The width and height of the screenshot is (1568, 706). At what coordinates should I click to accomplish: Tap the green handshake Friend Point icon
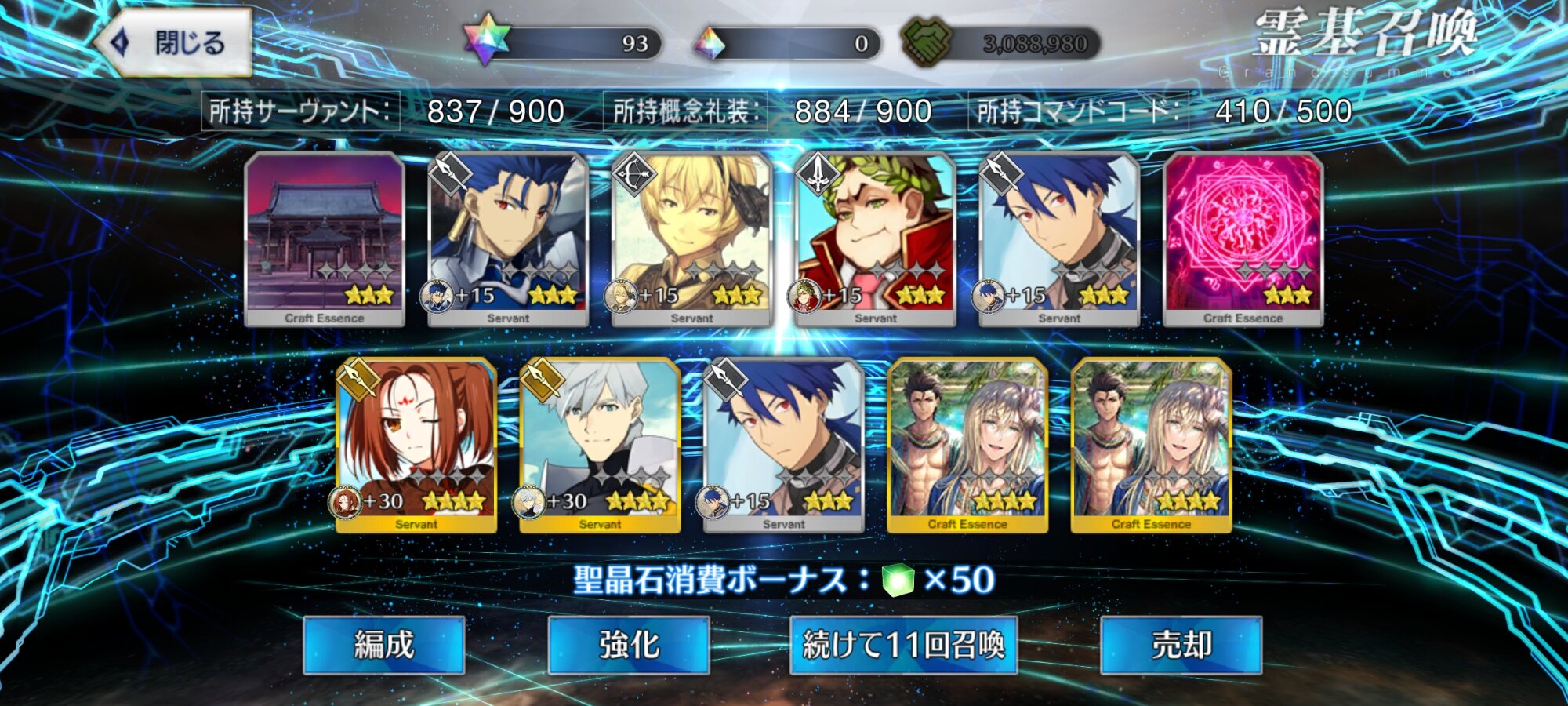click(x=926, y=42)
